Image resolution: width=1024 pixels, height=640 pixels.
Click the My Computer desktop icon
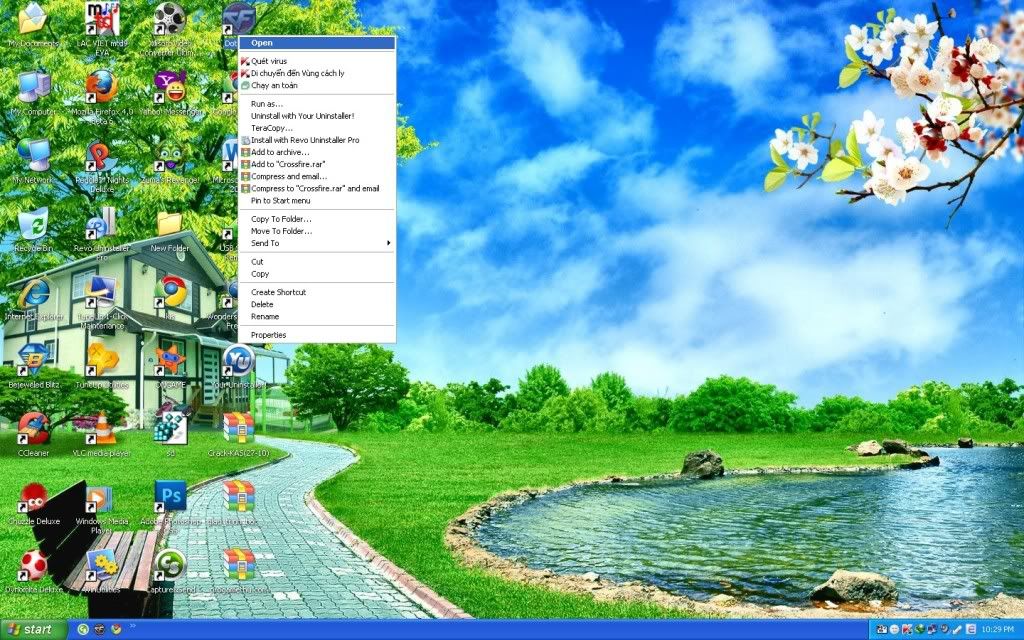tap(33, 88)
